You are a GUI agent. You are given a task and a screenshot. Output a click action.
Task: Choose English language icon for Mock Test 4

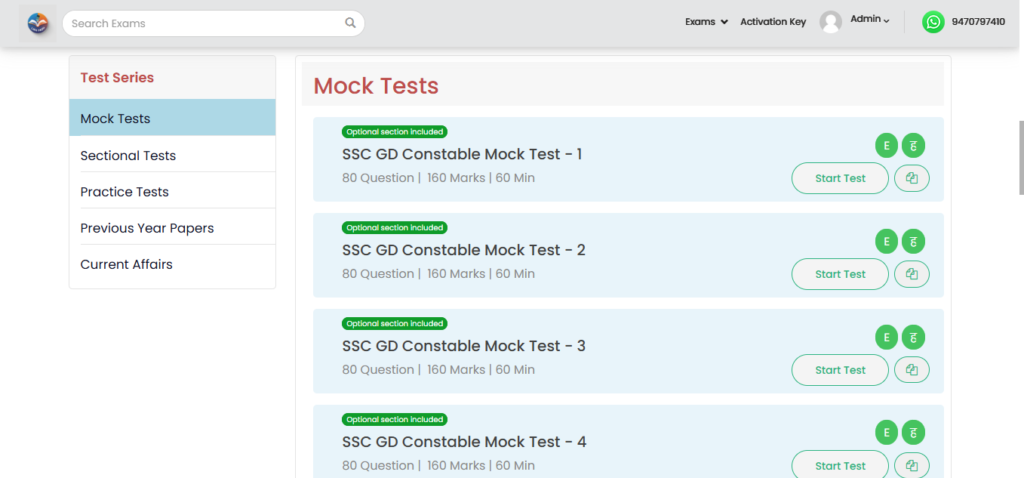pyautogui.click(x=885, y=432)
